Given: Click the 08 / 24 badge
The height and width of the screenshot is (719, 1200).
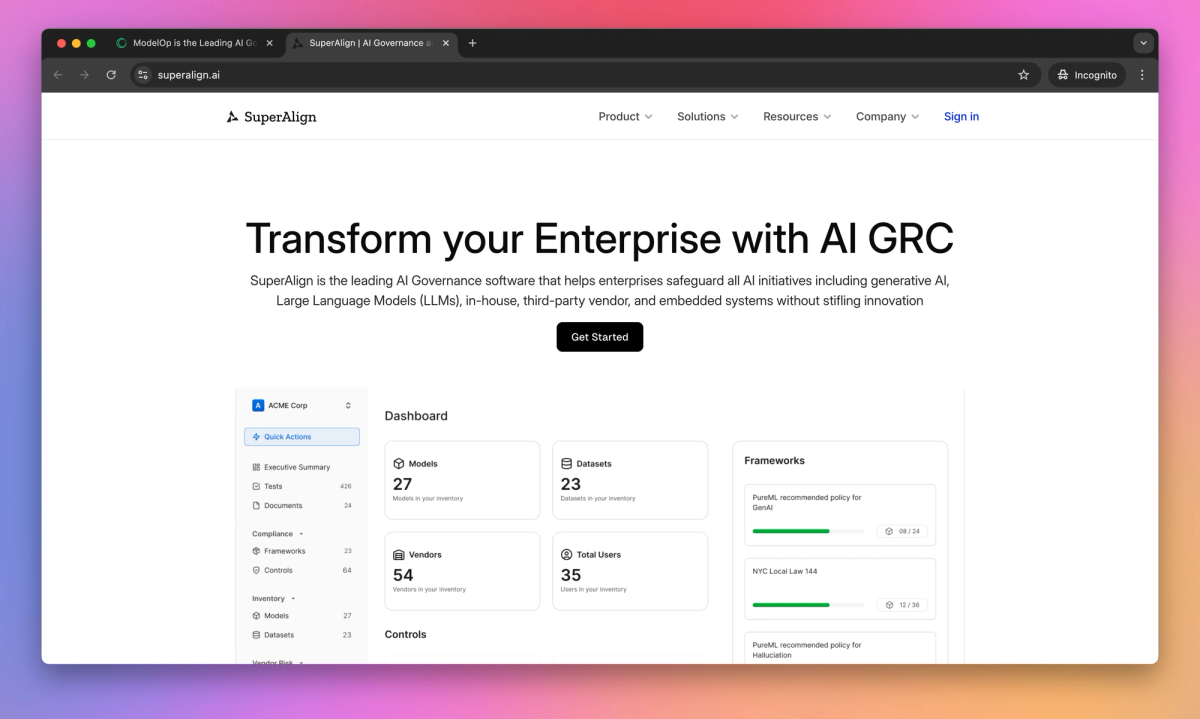Looking at the screenshot, I should click(x=903, y=531).
